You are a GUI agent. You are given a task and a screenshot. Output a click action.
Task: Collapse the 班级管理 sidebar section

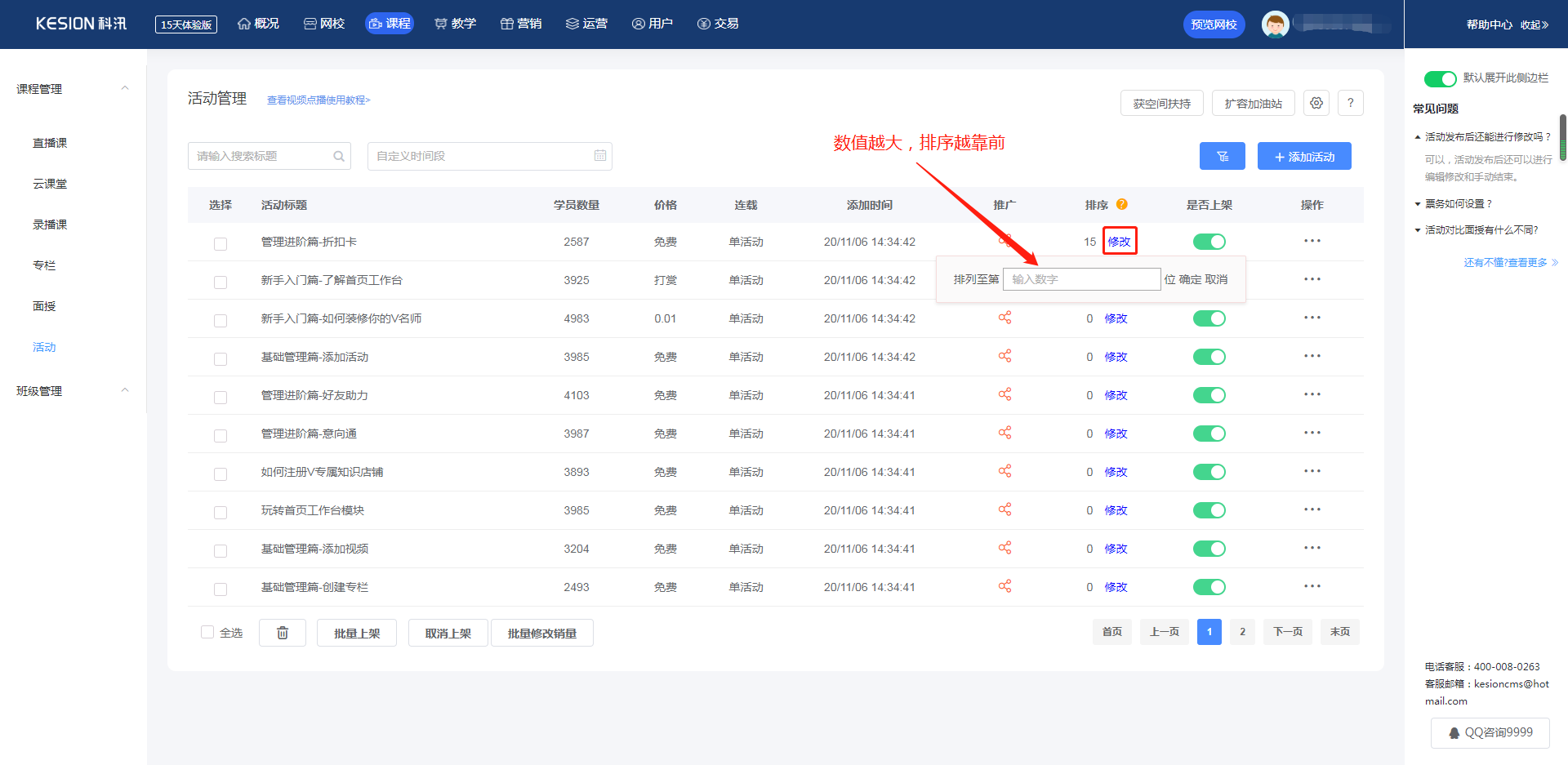[125, 390]
